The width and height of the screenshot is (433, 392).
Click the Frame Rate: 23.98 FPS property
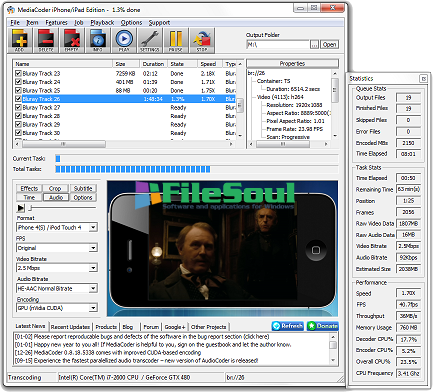294,129
